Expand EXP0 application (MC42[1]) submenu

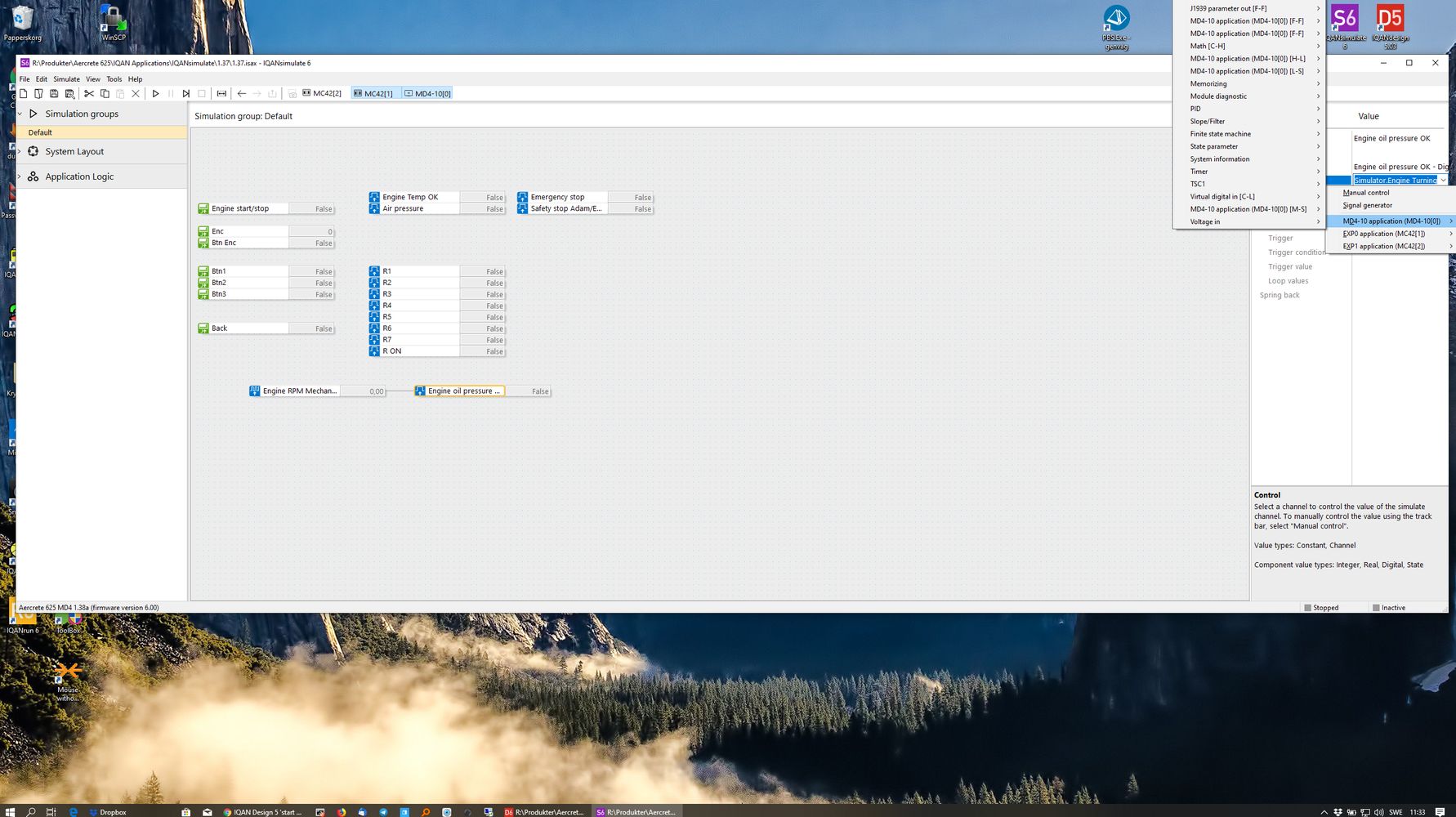tap(1391, 234)
